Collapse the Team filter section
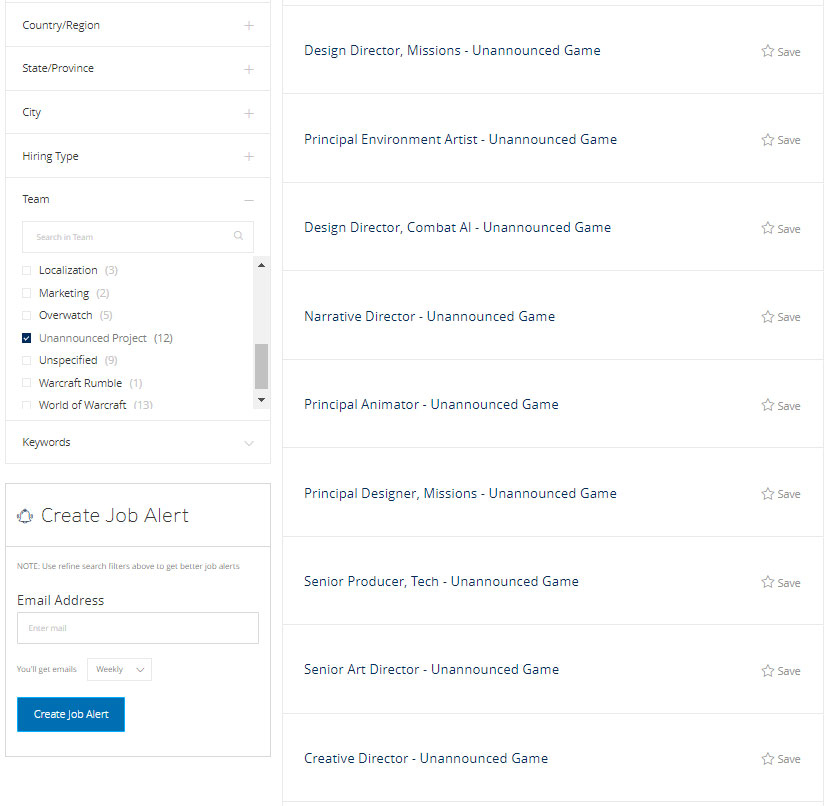 click(x=249, y=200)
